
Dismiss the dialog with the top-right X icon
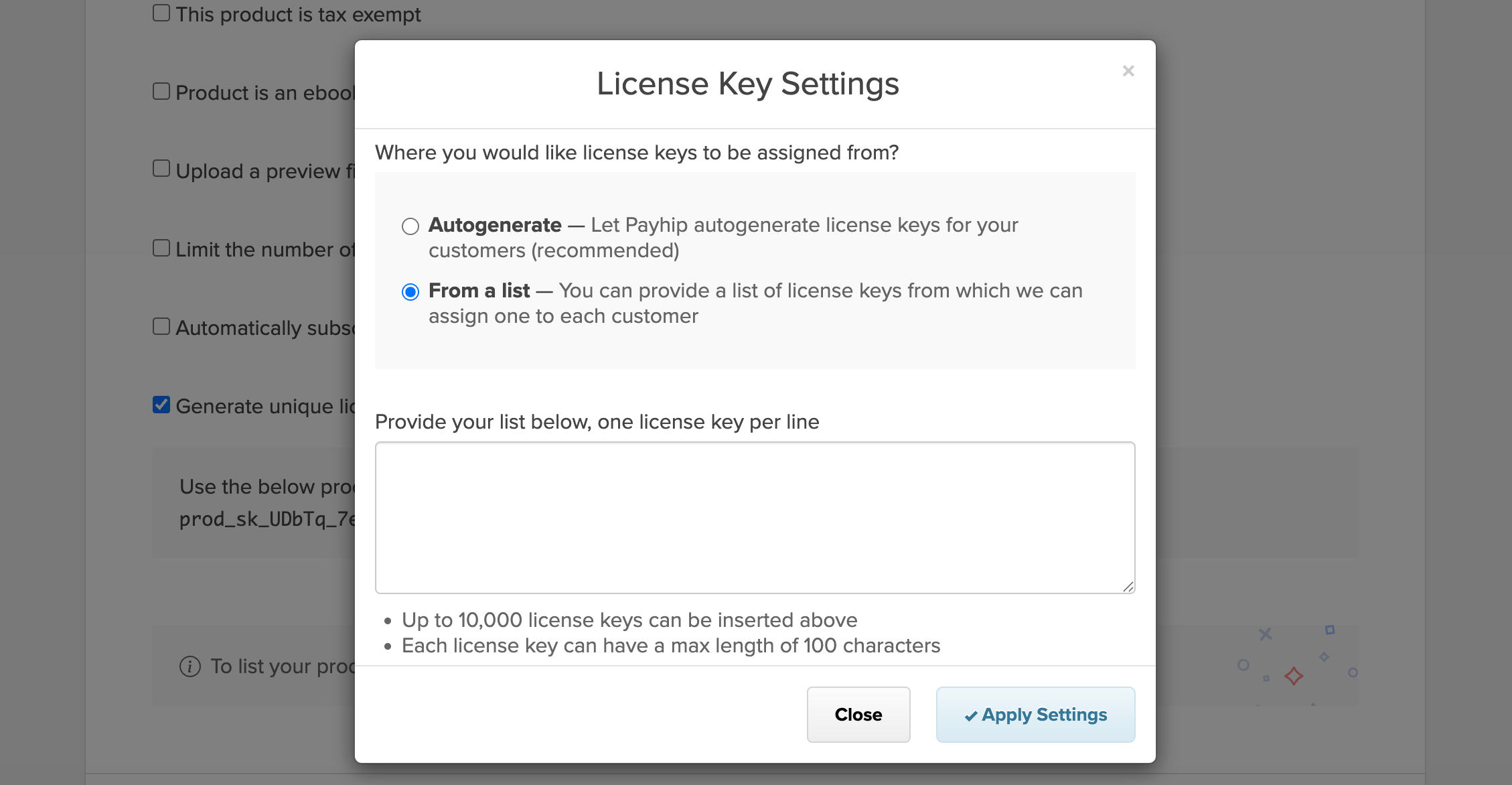pyautogui.click(x=1128, y=71)
